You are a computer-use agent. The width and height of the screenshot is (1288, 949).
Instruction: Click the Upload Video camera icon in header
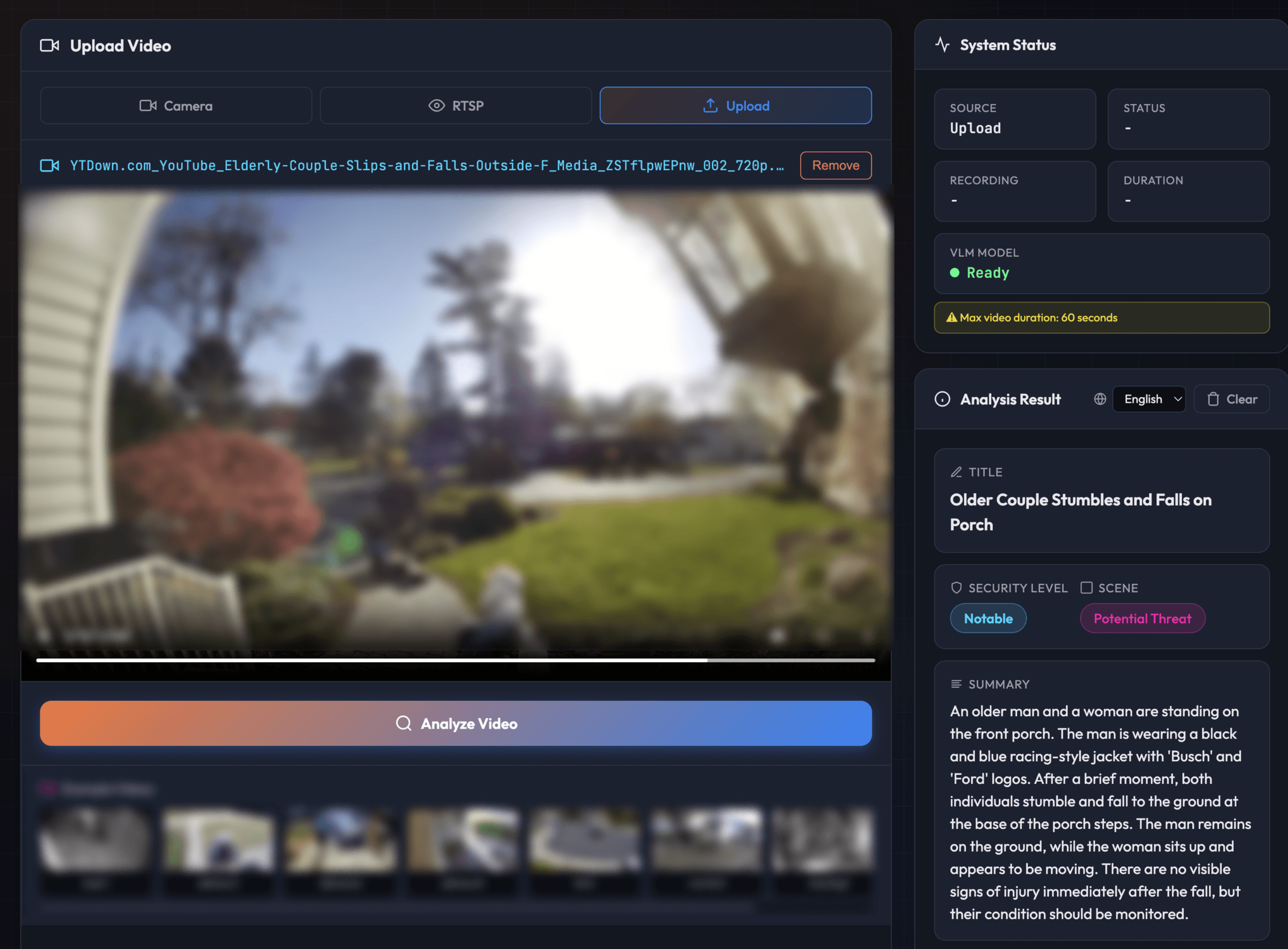(x=49, y=45)
